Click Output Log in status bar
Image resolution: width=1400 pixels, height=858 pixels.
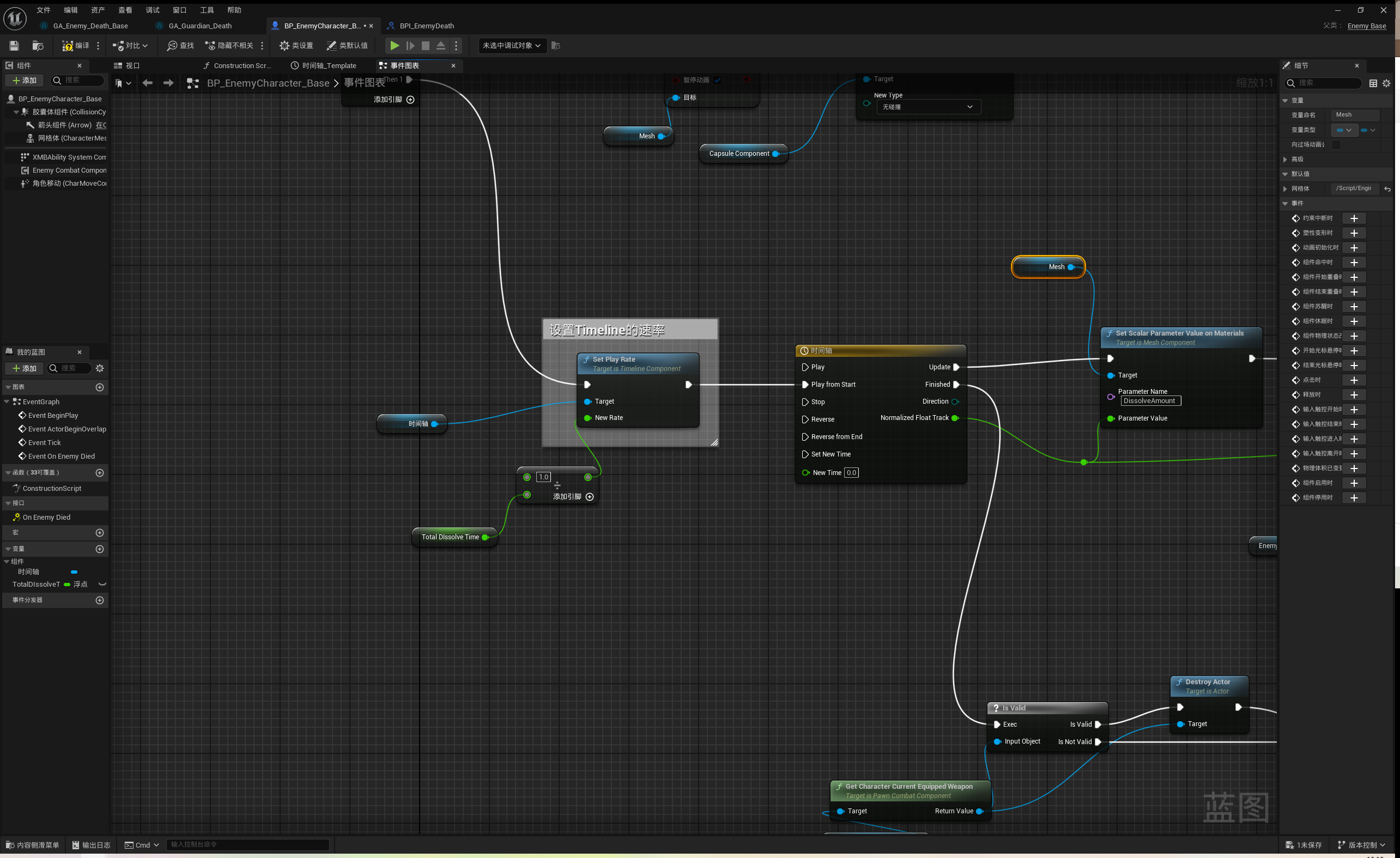tap(91, 845)
